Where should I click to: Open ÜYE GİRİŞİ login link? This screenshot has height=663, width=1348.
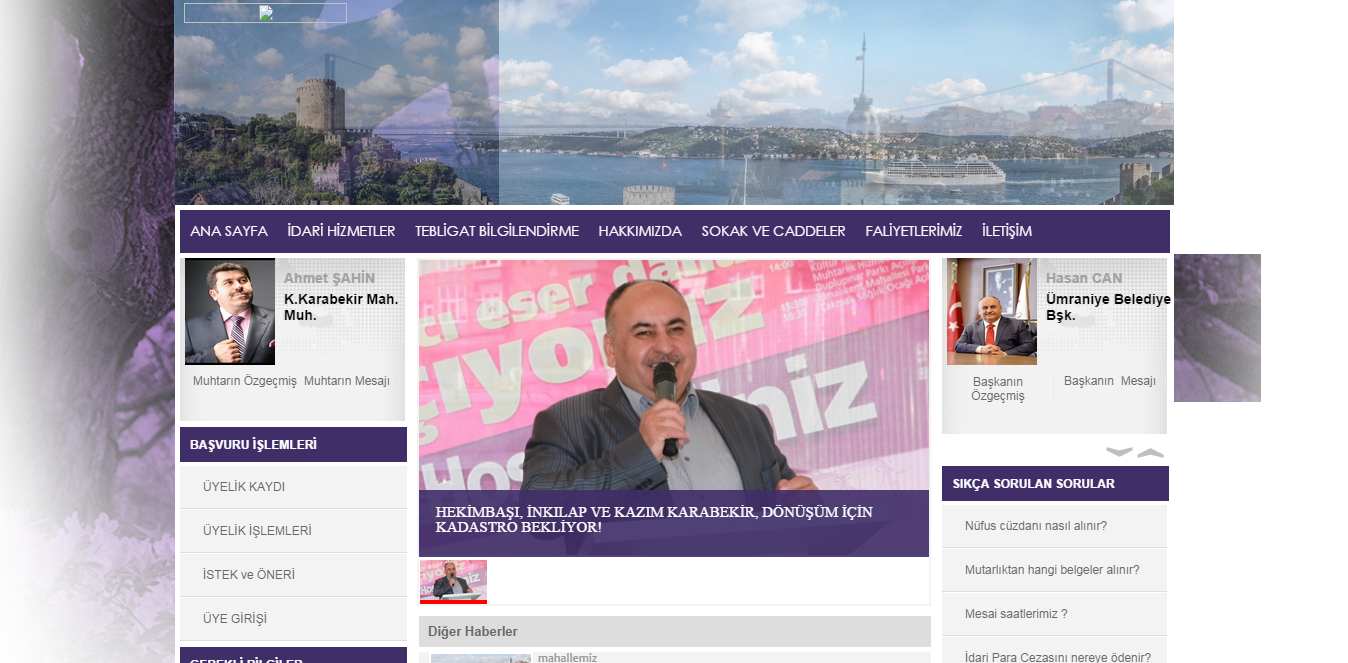(x=235, y=619)
